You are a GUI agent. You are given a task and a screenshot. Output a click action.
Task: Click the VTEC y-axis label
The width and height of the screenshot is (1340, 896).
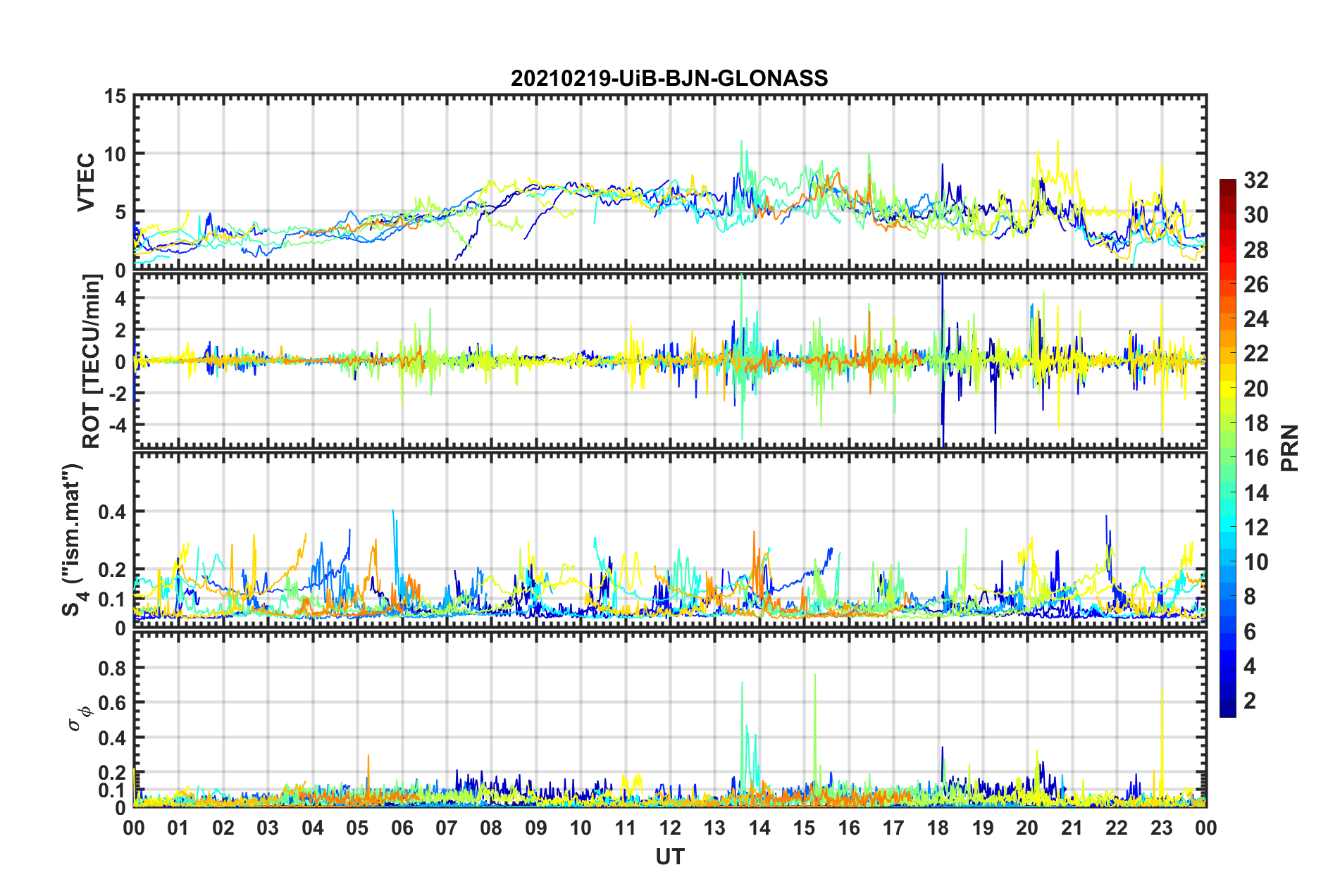click(x=86, y=182)
